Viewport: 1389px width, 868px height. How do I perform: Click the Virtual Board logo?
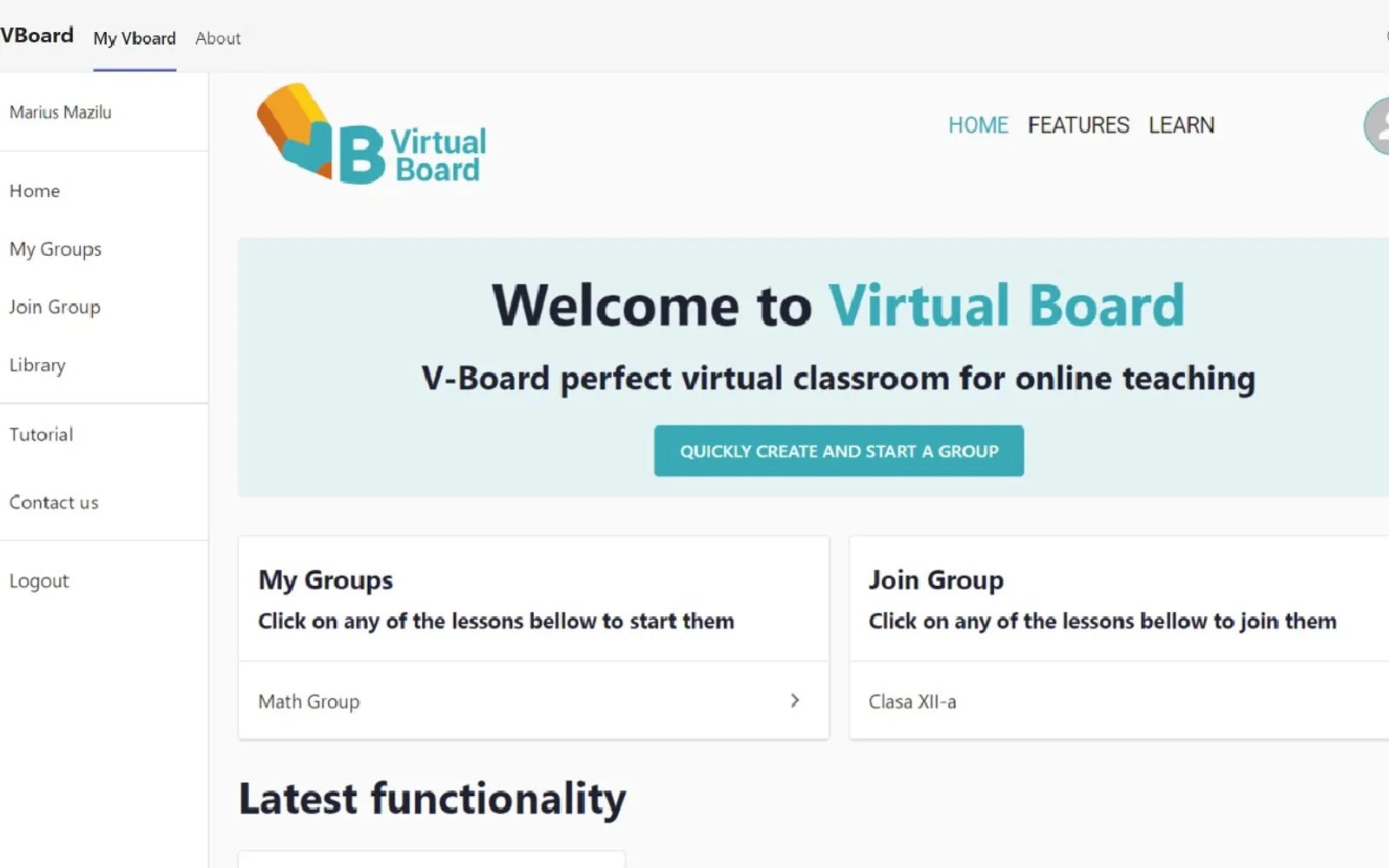(x=372, y=134)
